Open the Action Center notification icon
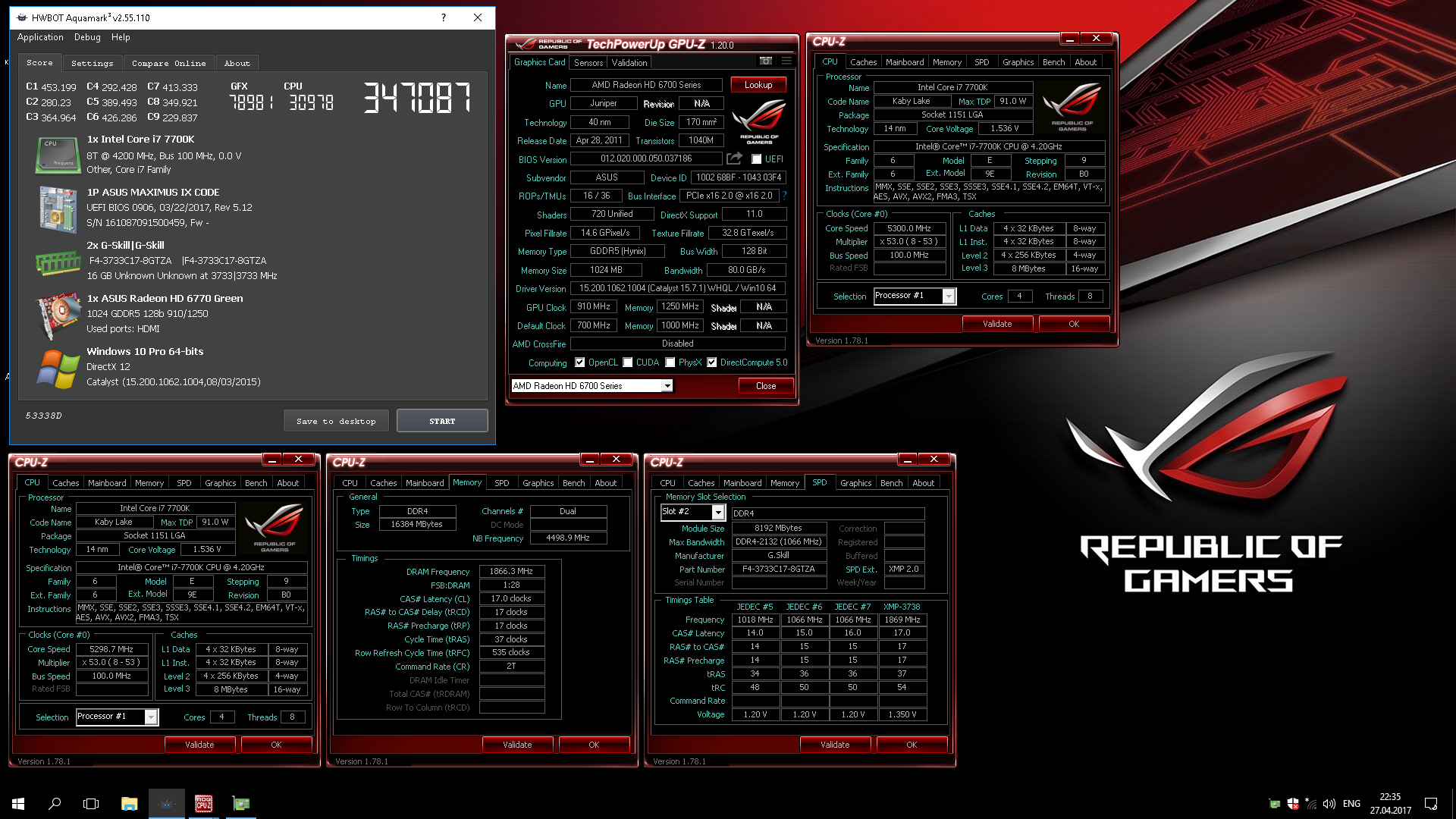Image resolution: width=1456 pixels, height=819 pixels. [x=1431, y=804]
